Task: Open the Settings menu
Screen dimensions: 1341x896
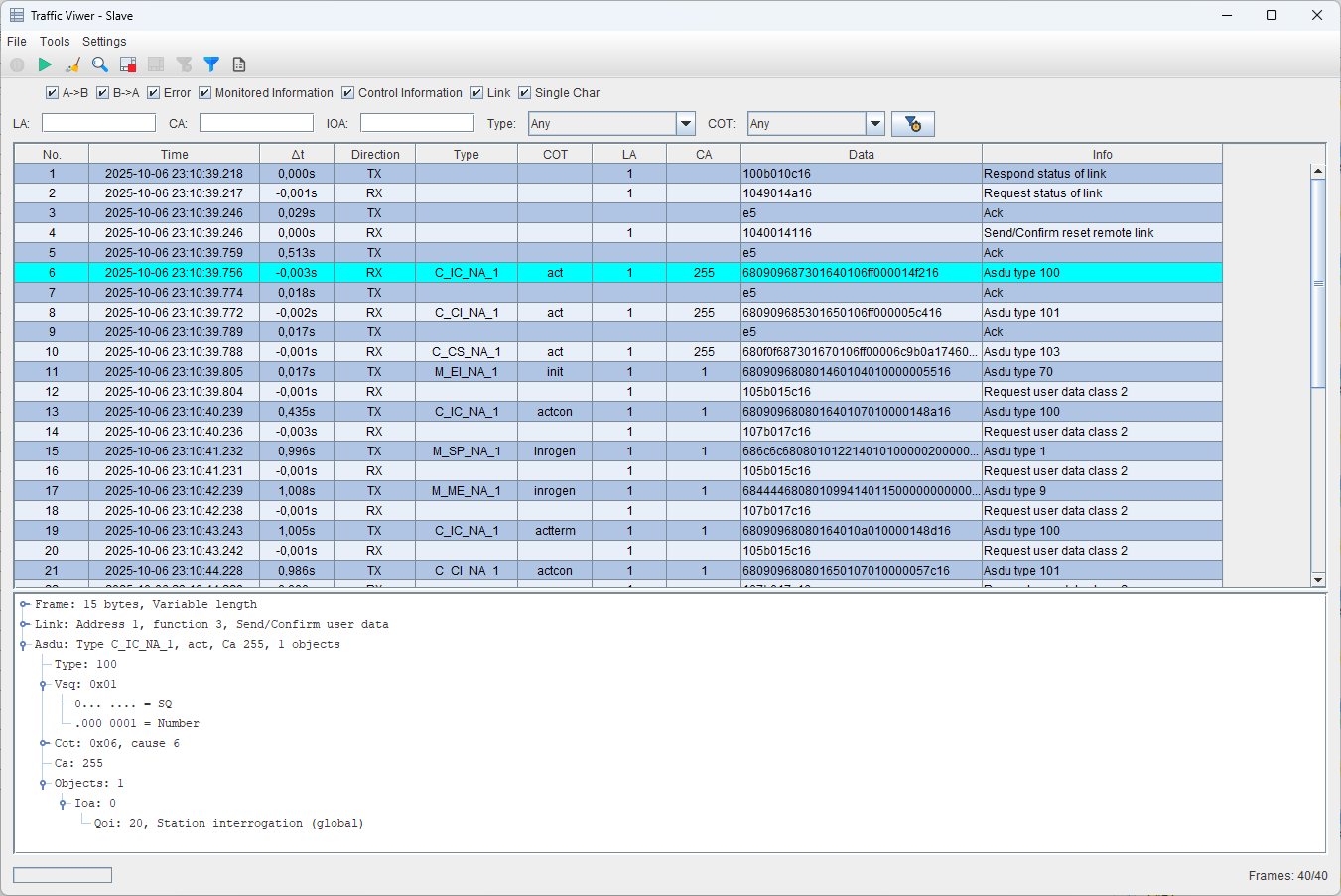Action: pos(104,42)
